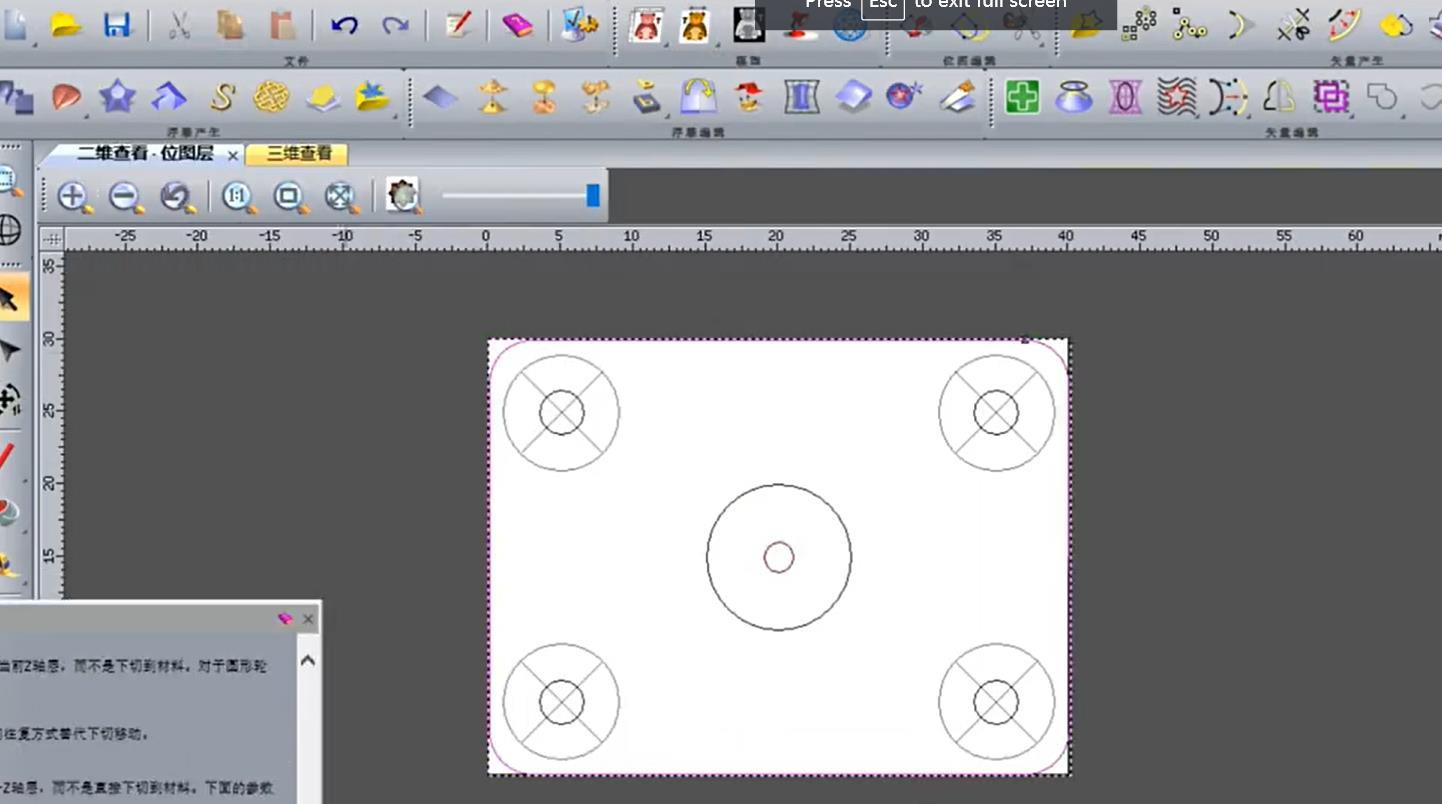
Task: Click the gold letter S relief icon
Action: click(221, 97)
